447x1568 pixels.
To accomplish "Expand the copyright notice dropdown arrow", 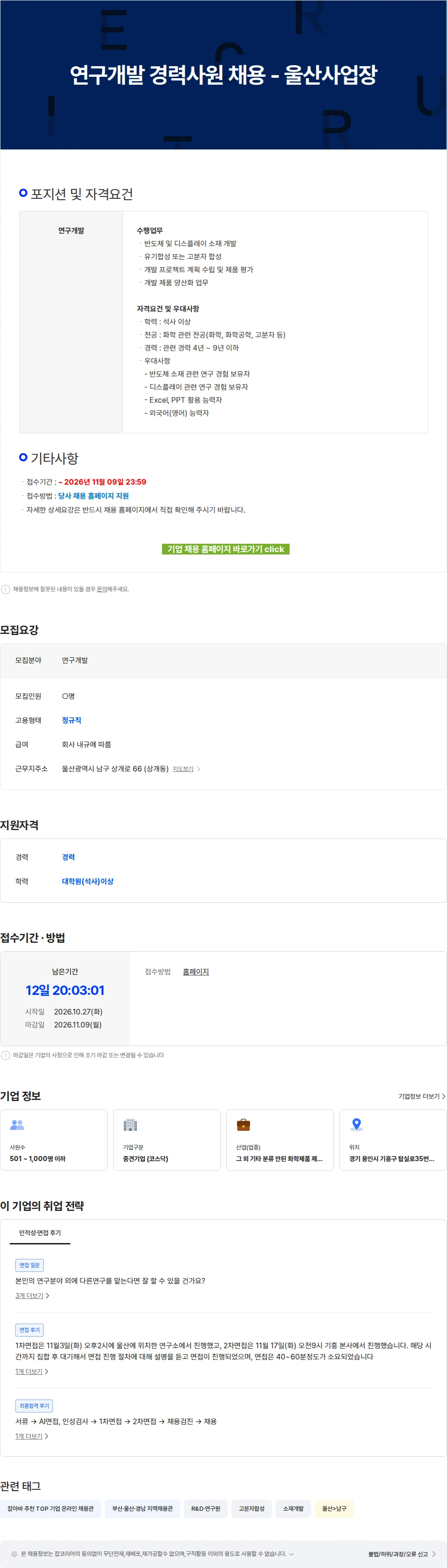I will pos(291,1554).
